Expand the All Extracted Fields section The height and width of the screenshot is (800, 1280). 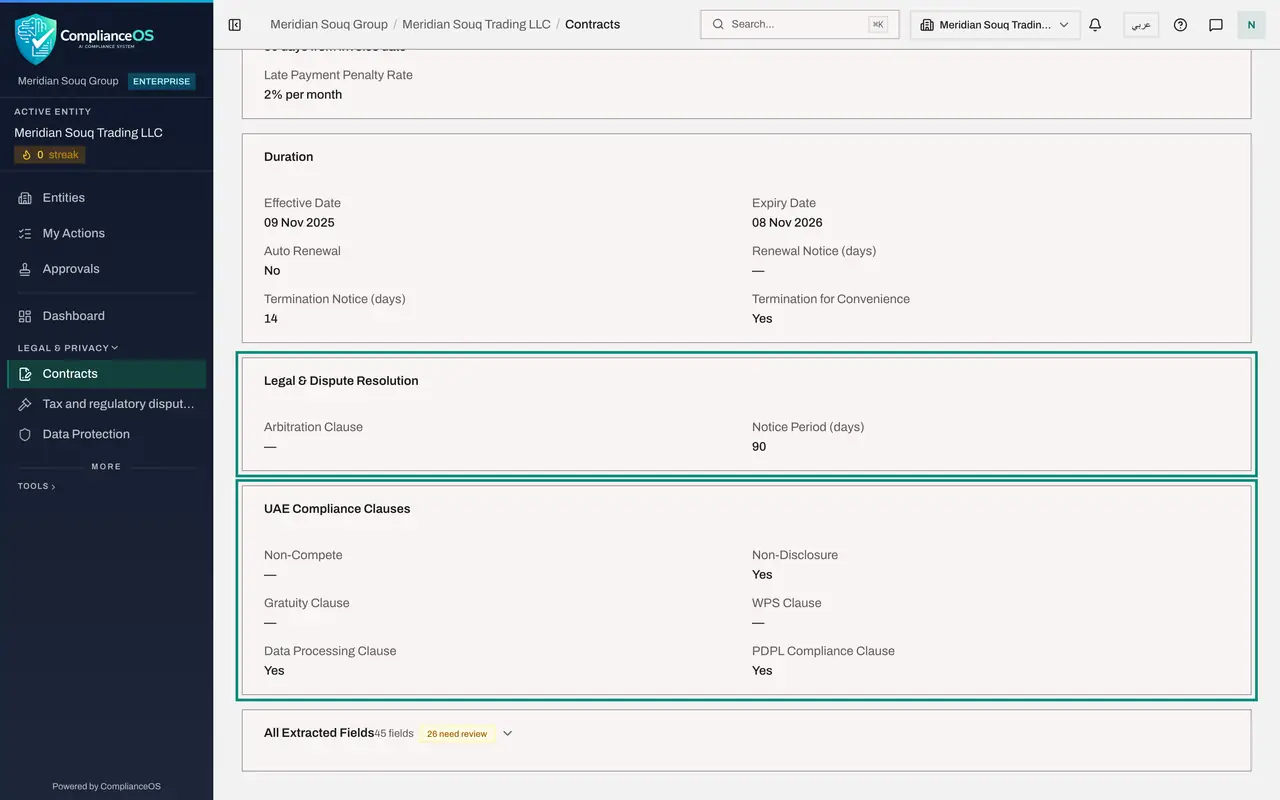click(x=507, y=733)
